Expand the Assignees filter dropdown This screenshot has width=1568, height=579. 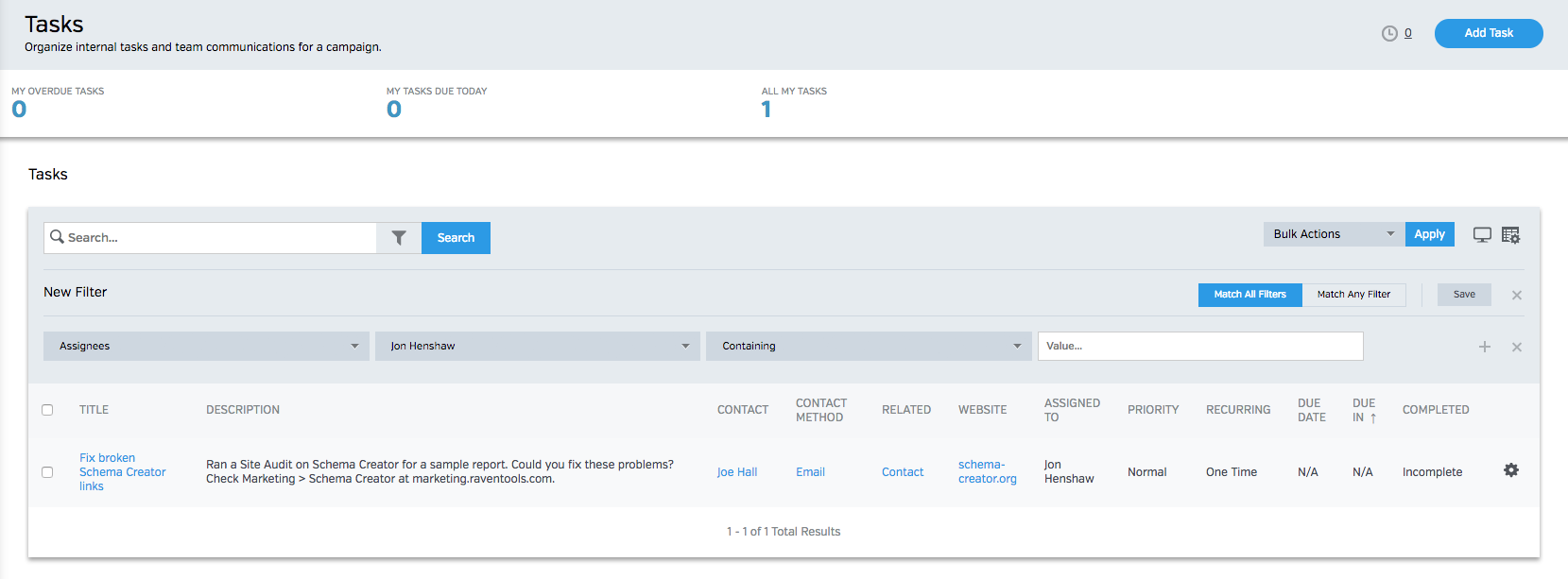point(206,346)
